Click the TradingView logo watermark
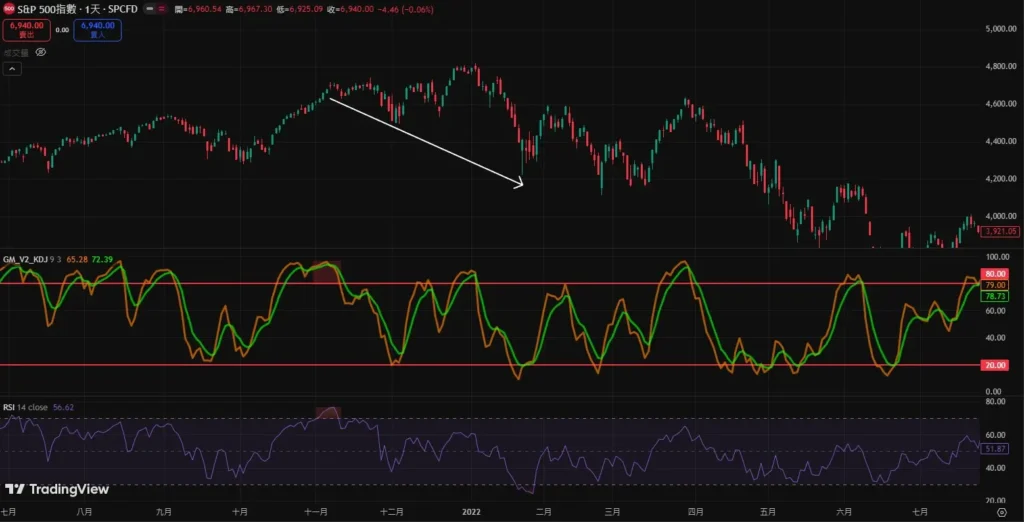This screenshot has width=1024, height=522. [x=56, y=489]
